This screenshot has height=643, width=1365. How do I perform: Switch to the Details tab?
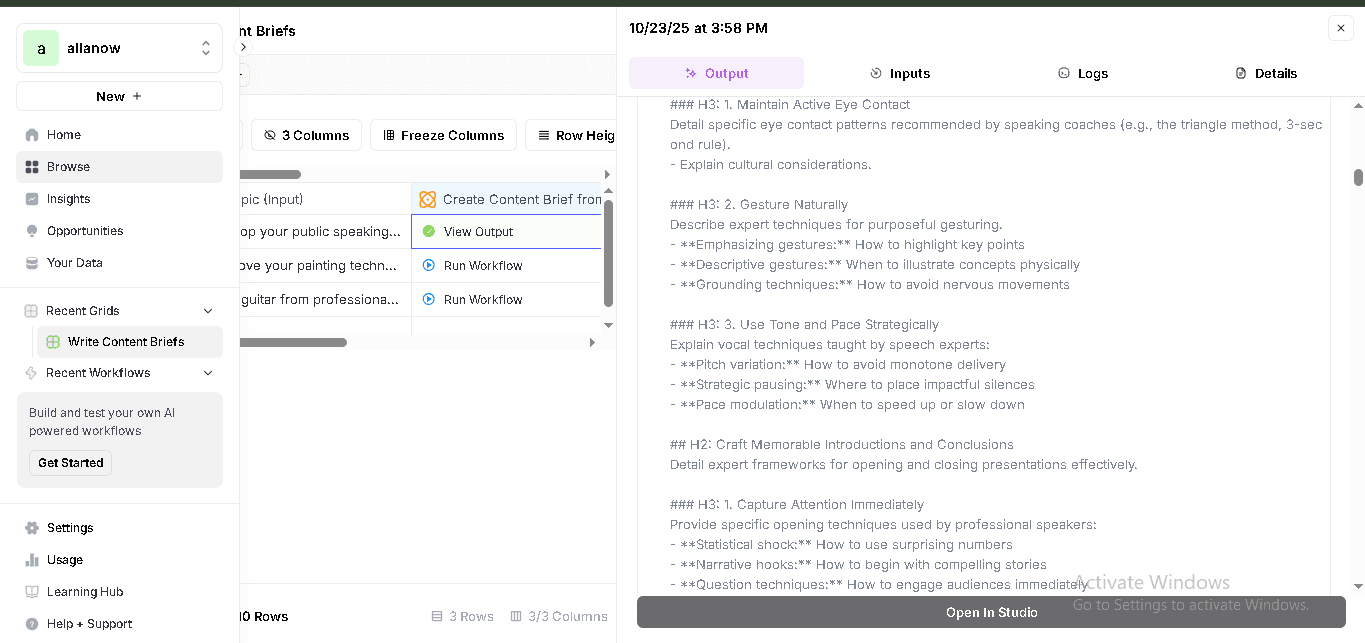point(1266,73)
